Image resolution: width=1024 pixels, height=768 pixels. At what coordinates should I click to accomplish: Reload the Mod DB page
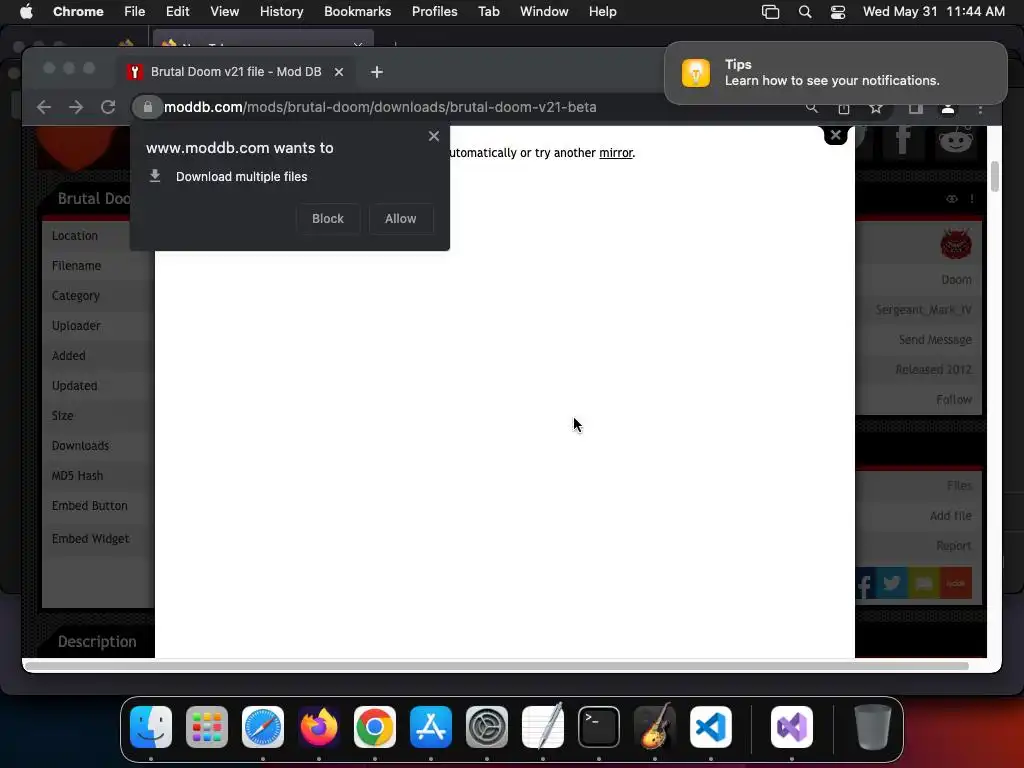click(x=108, y=107)
